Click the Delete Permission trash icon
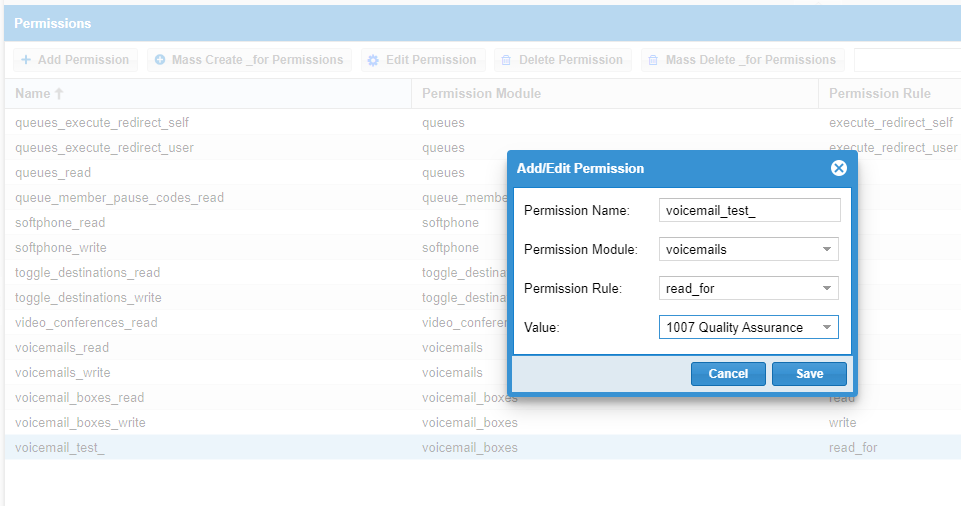The image size is (961, 506). (507, 60)
